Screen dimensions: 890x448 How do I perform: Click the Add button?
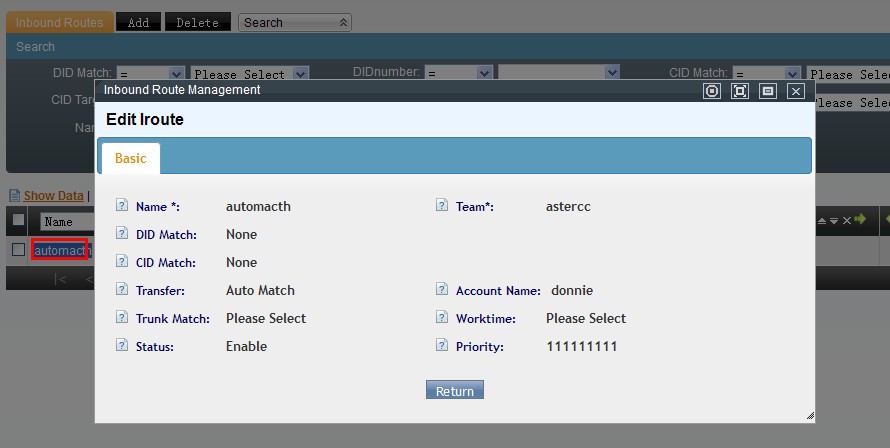pos(138,22)
